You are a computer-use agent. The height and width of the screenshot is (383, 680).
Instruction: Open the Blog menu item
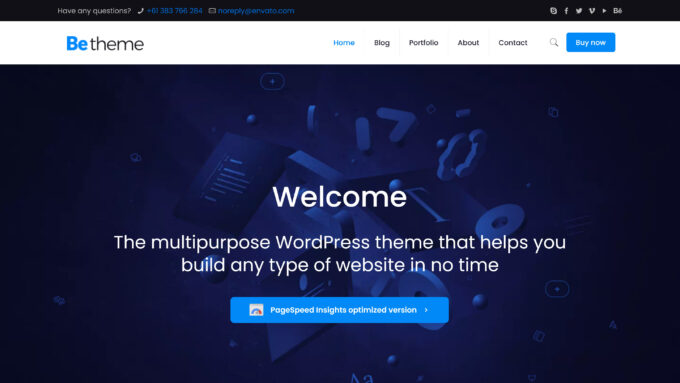tap(382, 43)
